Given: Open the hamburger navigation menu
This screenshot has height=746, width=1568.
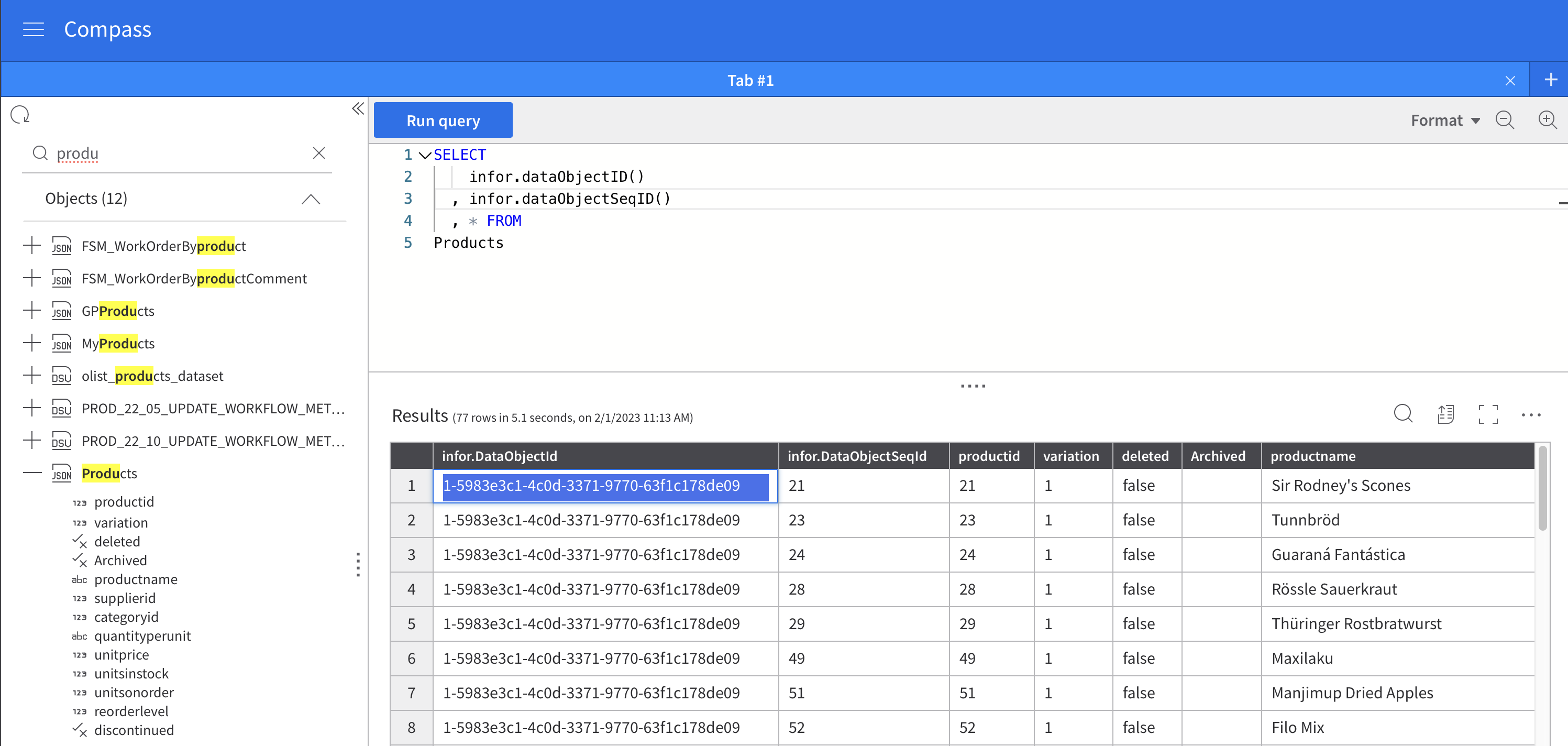Looking at the screenshot, I should 34,29.
